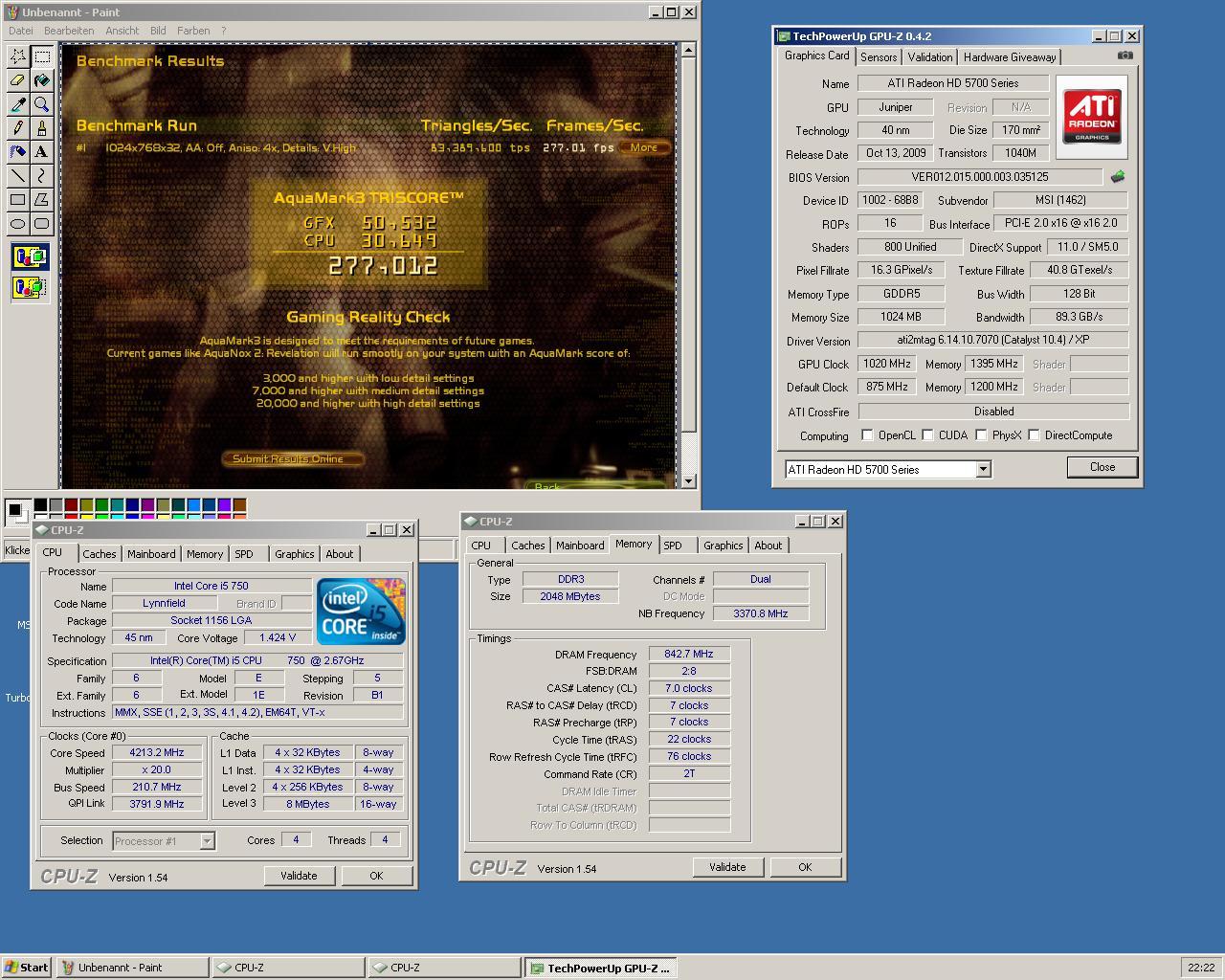The width and height of the screenshot is (1225, 980).
Task: Click the save BIOS icon in GPU-Z
Action: click(1117, 177)
